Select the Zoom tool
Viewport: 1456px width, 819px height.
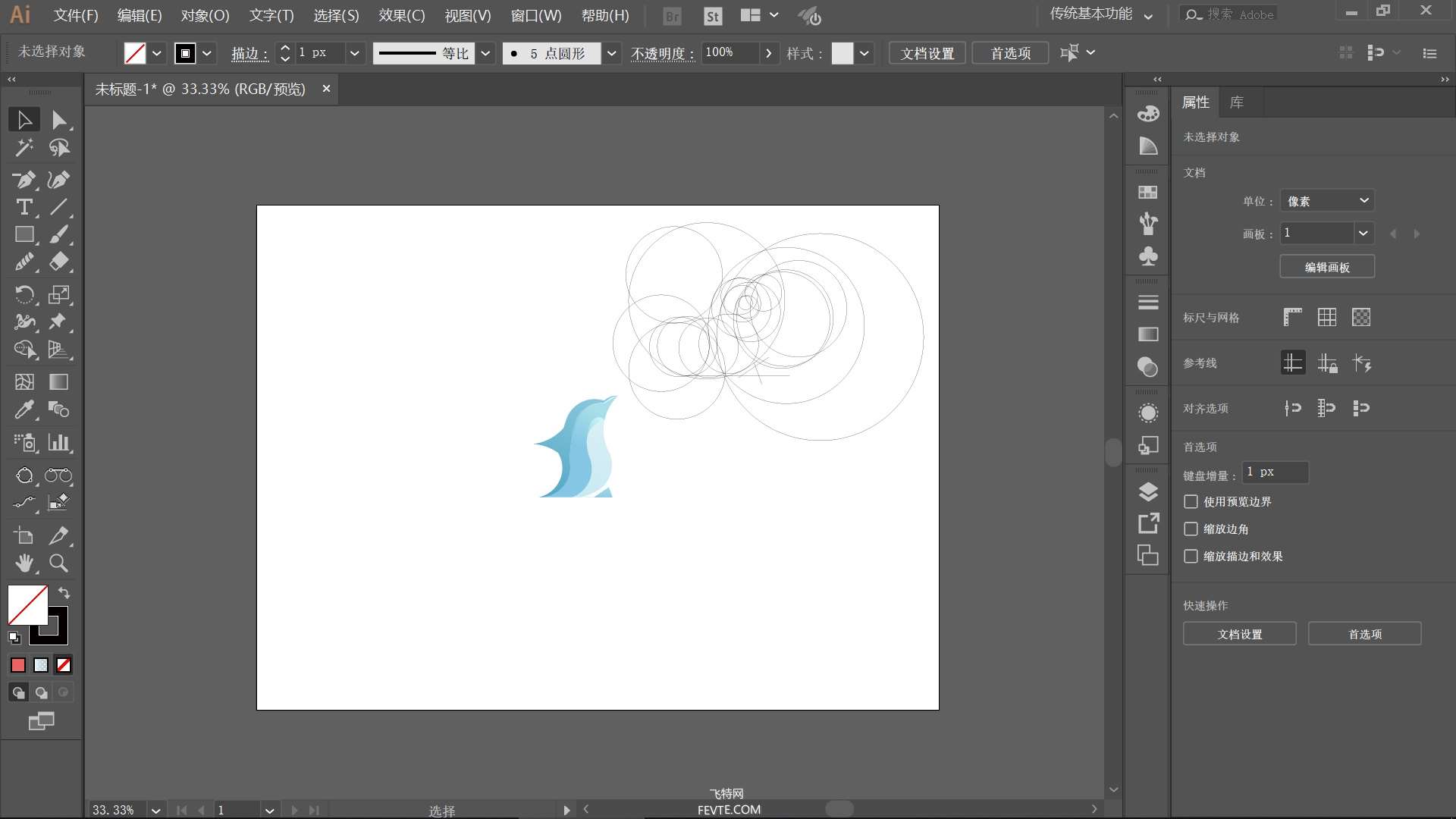58,563
